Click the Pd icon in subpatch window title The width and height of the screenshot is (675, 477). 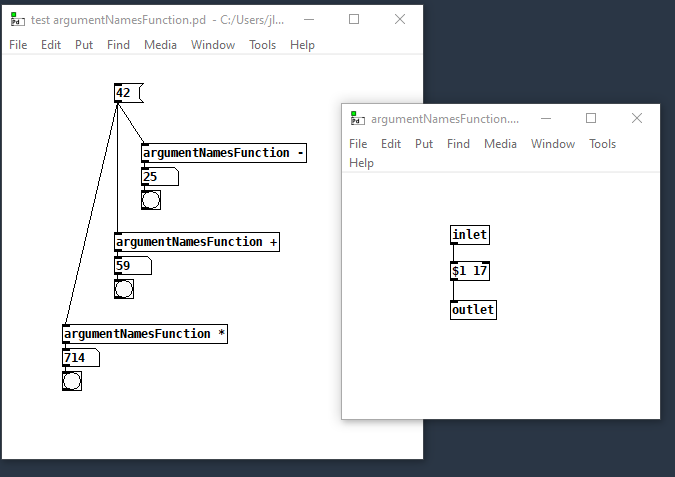(357, 119)
